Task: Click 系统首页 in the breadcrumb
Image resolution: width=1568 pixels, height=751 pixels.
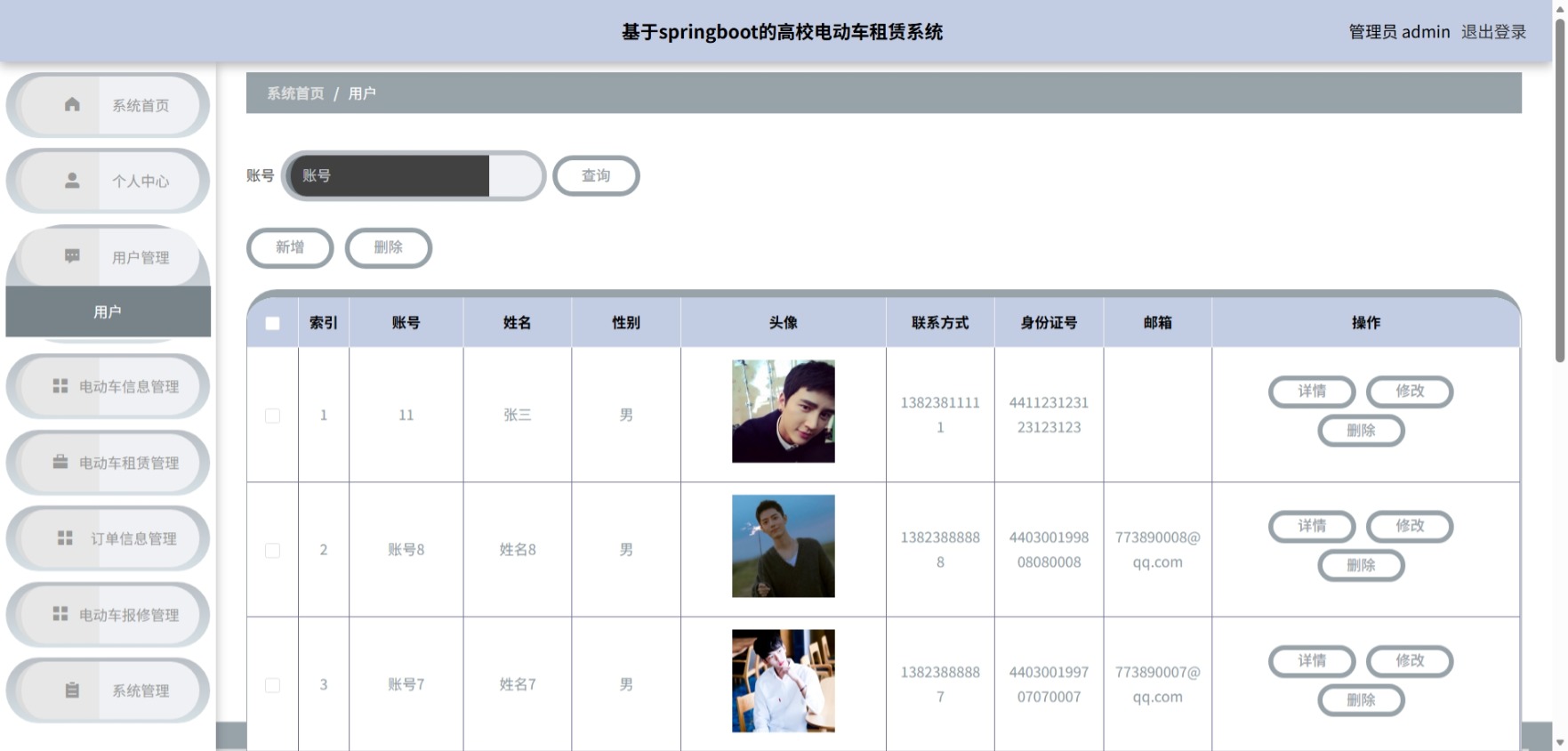Action: [x=295, y=93]
